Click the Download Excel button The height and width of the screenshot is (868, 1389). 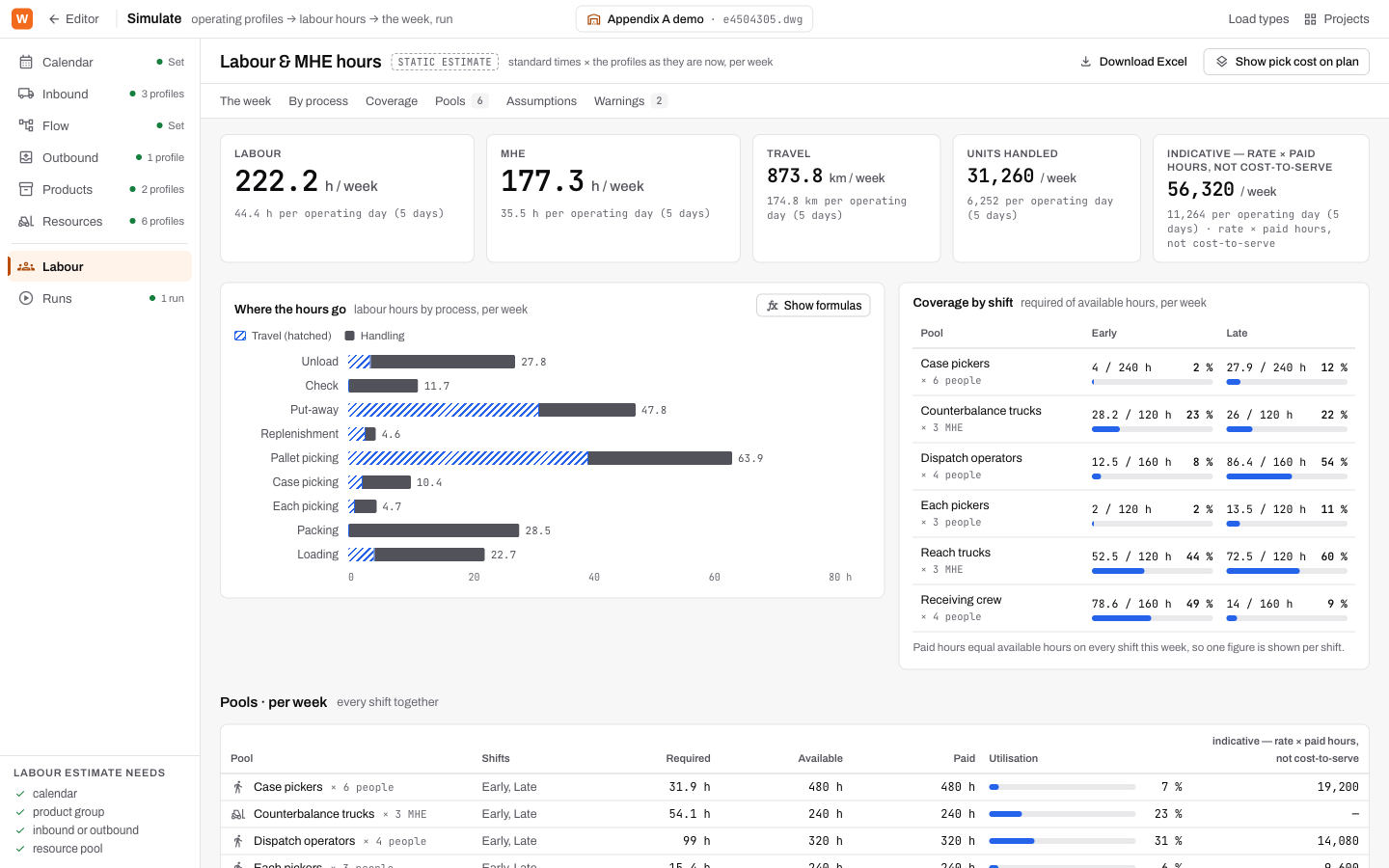pos(1133,62)
